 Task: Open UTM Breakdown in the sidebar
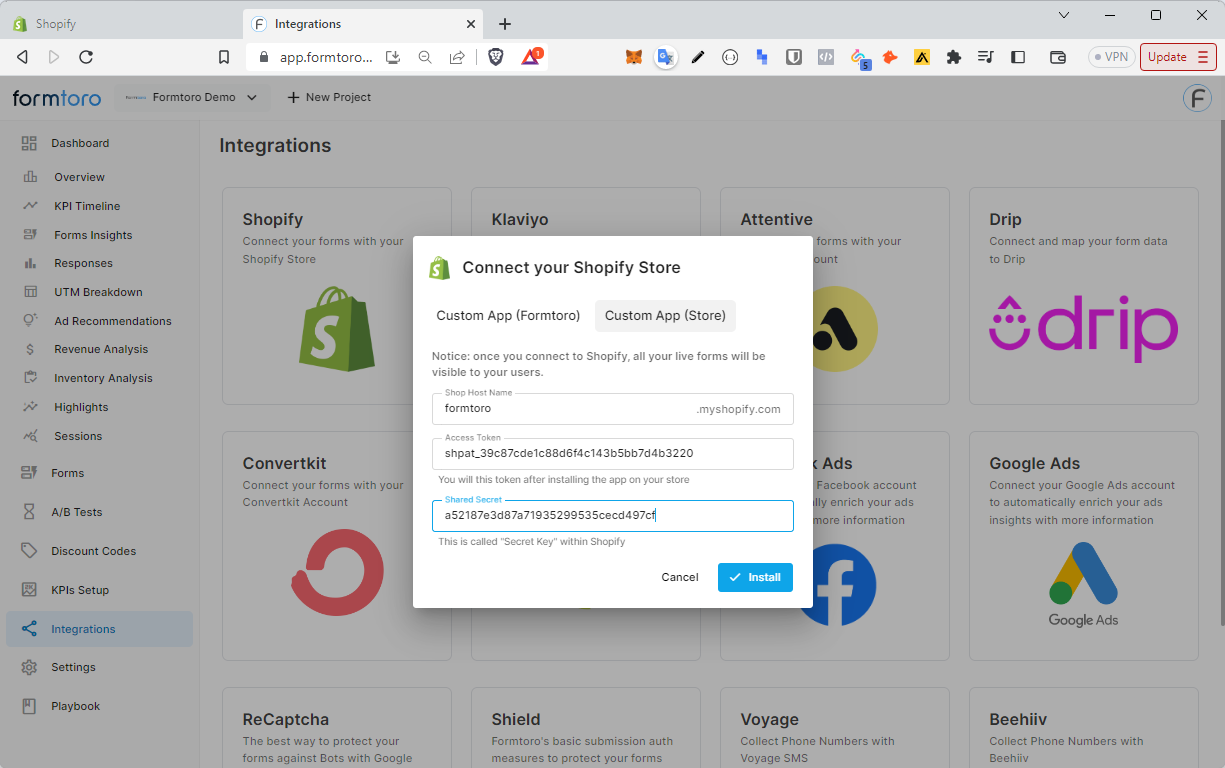(99, 292)
